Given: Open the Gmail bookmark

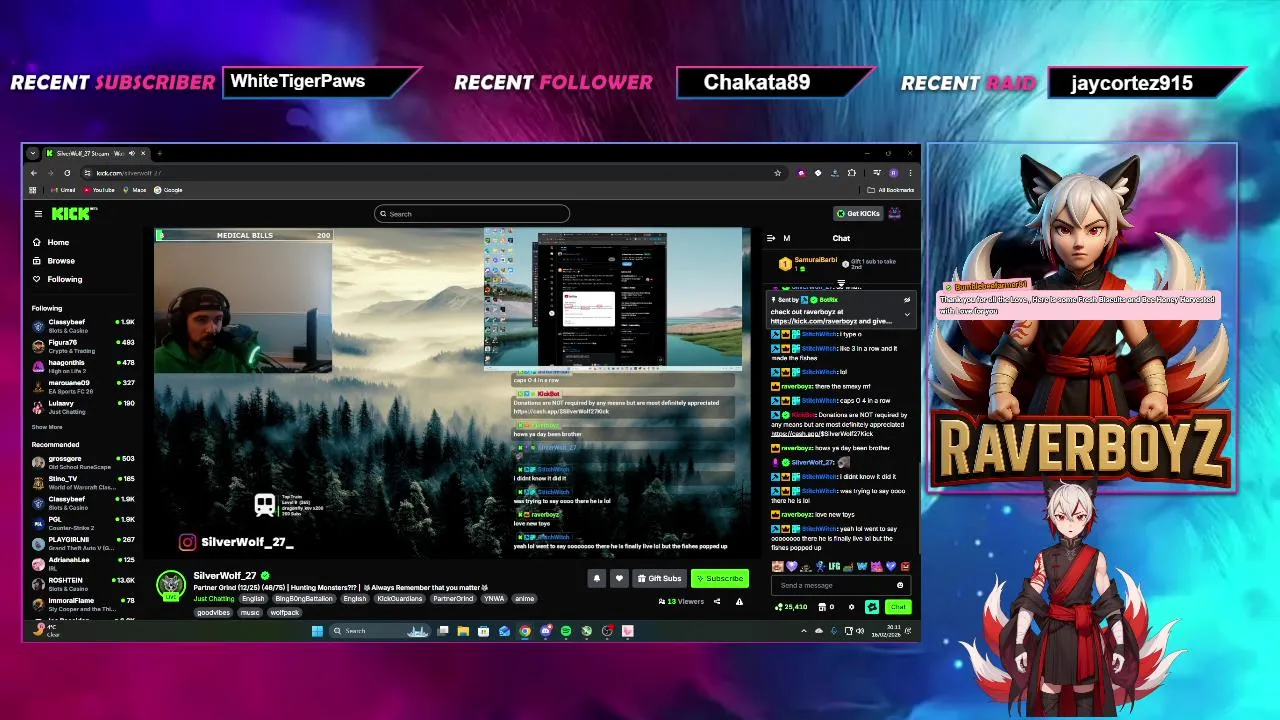Looking at the screenshot, I should point(63,190).
